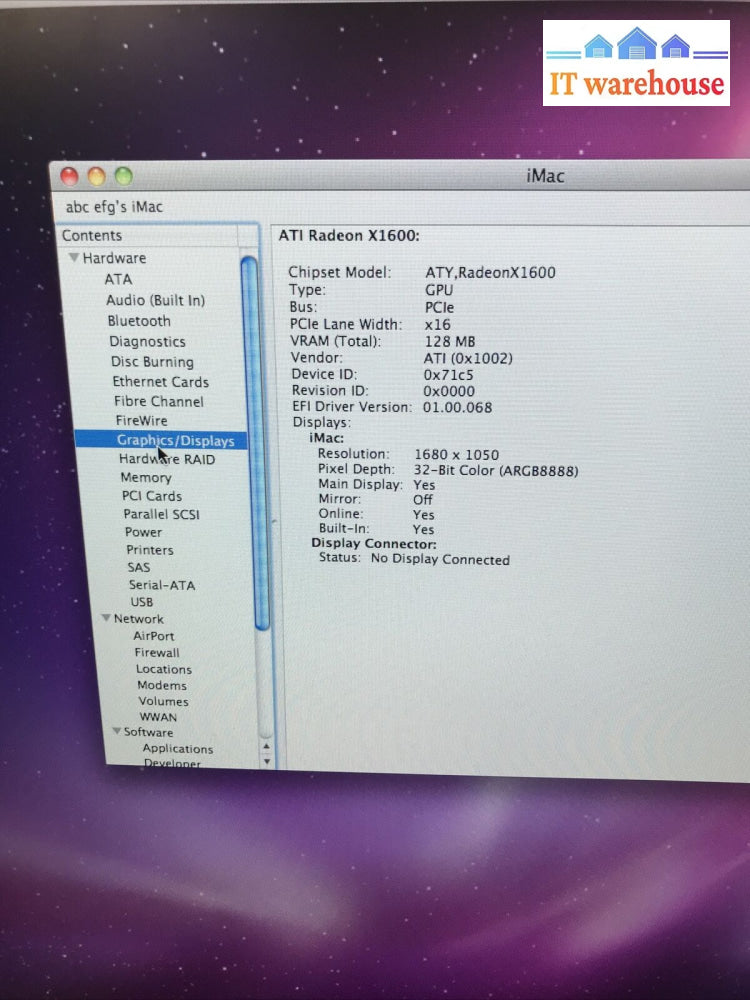Open USB device information
The width and height of the screenshot is (750, 1000).
click(x=142, y=602)
